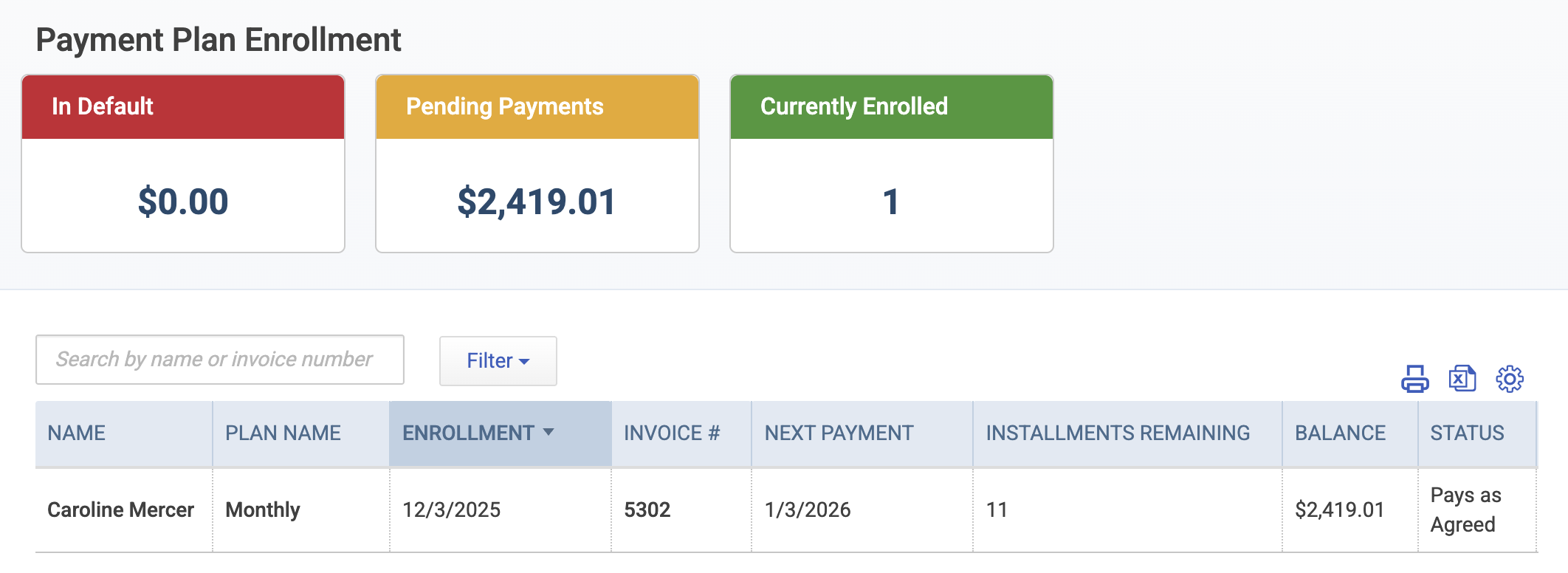The width and height of the screenshot is (1568, 573).
Task: Toggle Enrollment column sort arrow
Action: point(549,433)
